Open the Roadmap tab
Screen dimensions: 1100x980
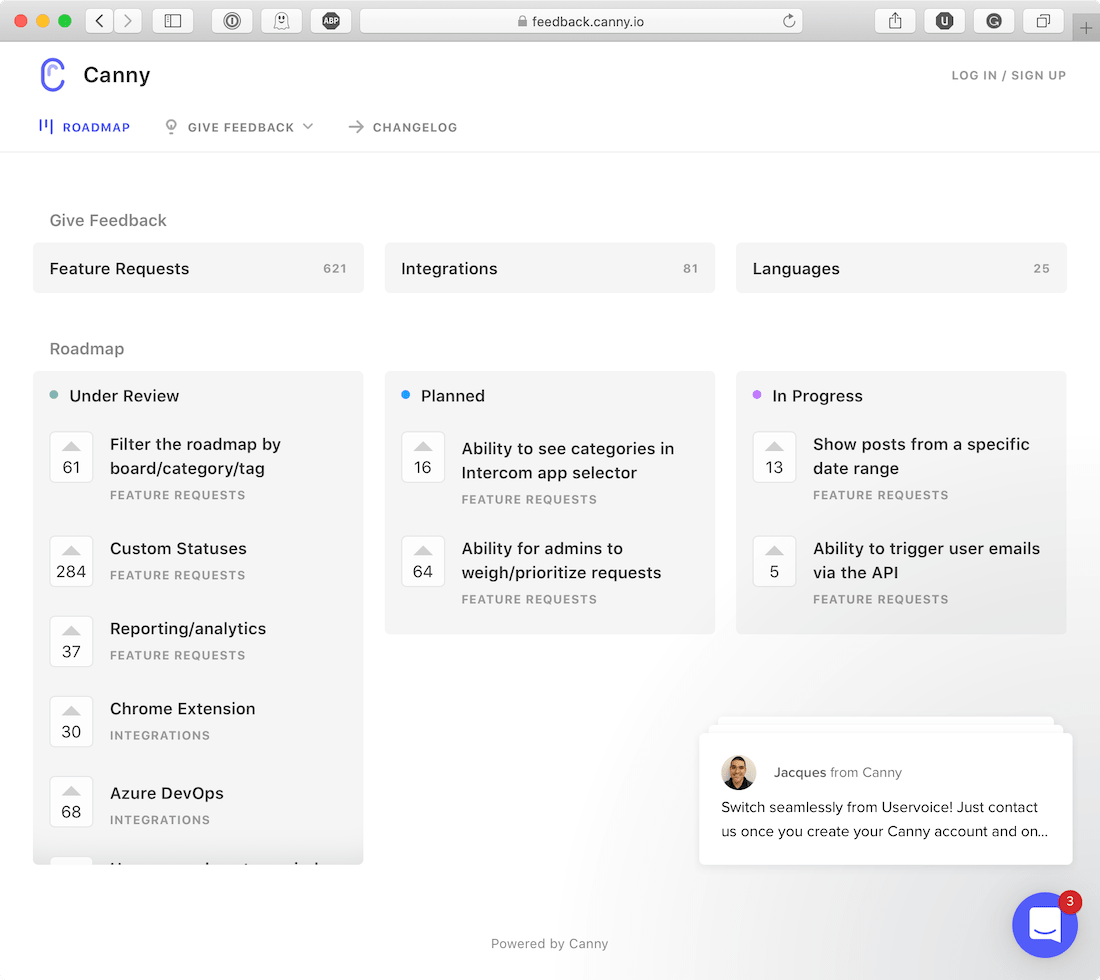85,127
